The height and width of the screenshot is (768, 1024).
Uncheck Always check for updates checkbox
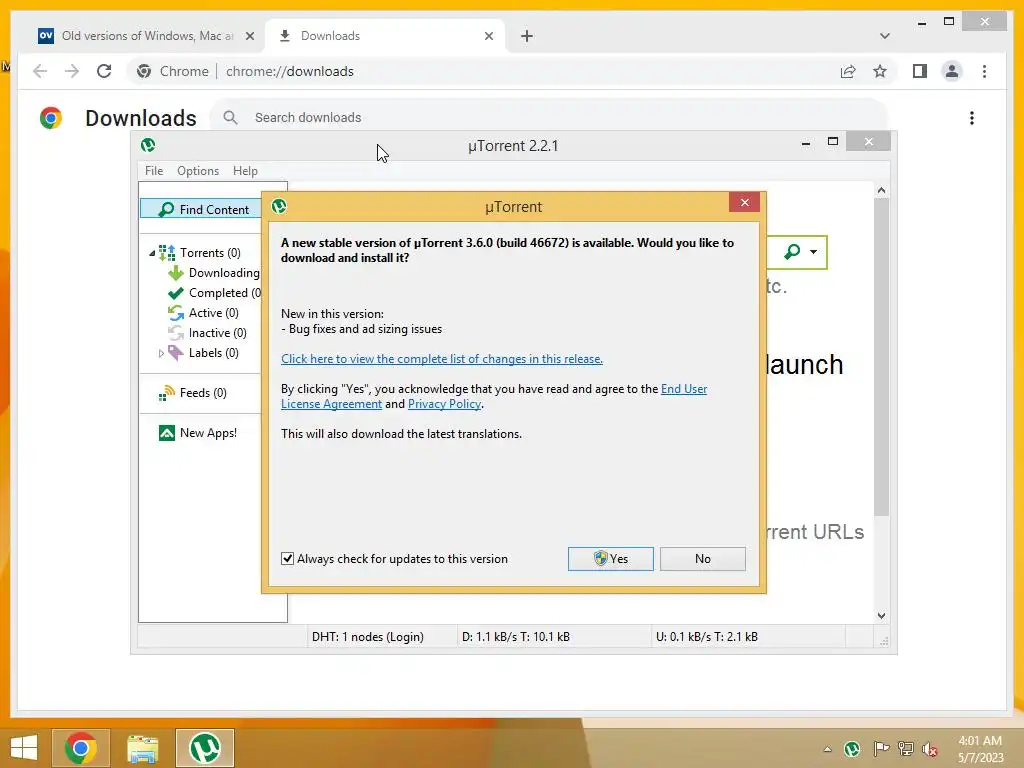(x=287, y=558)
